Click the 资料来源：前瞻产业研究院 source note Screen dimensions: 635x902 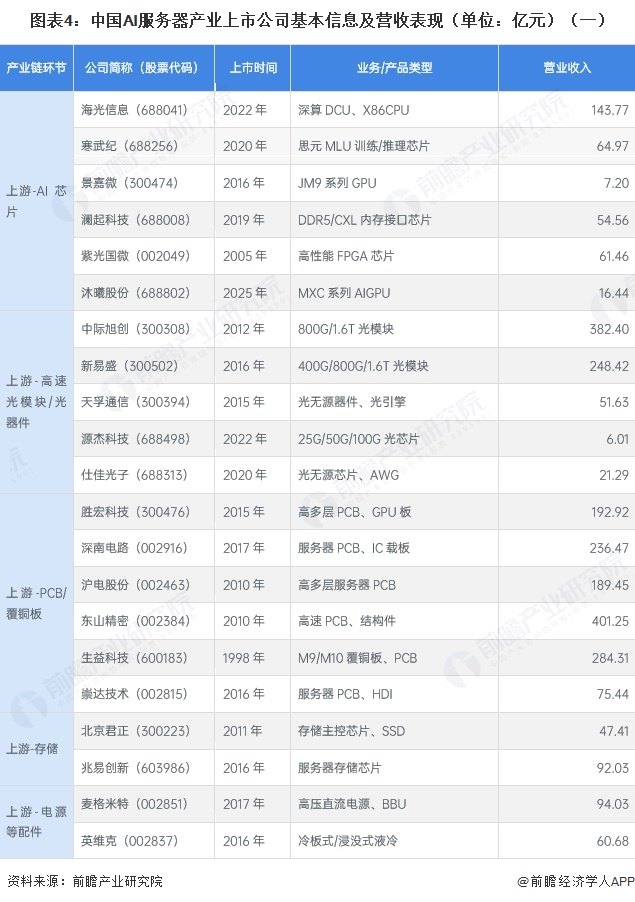click(85, 881)
